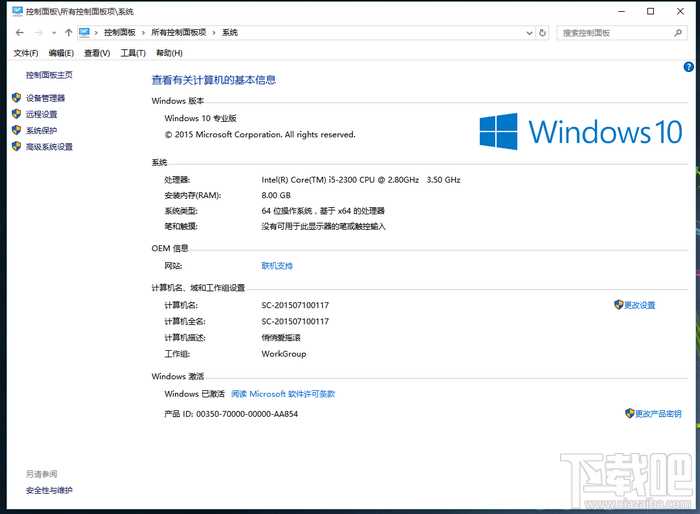Open 设备管理器 from the left sidebar
Screen dimensions: 700x514
point(45,98)
